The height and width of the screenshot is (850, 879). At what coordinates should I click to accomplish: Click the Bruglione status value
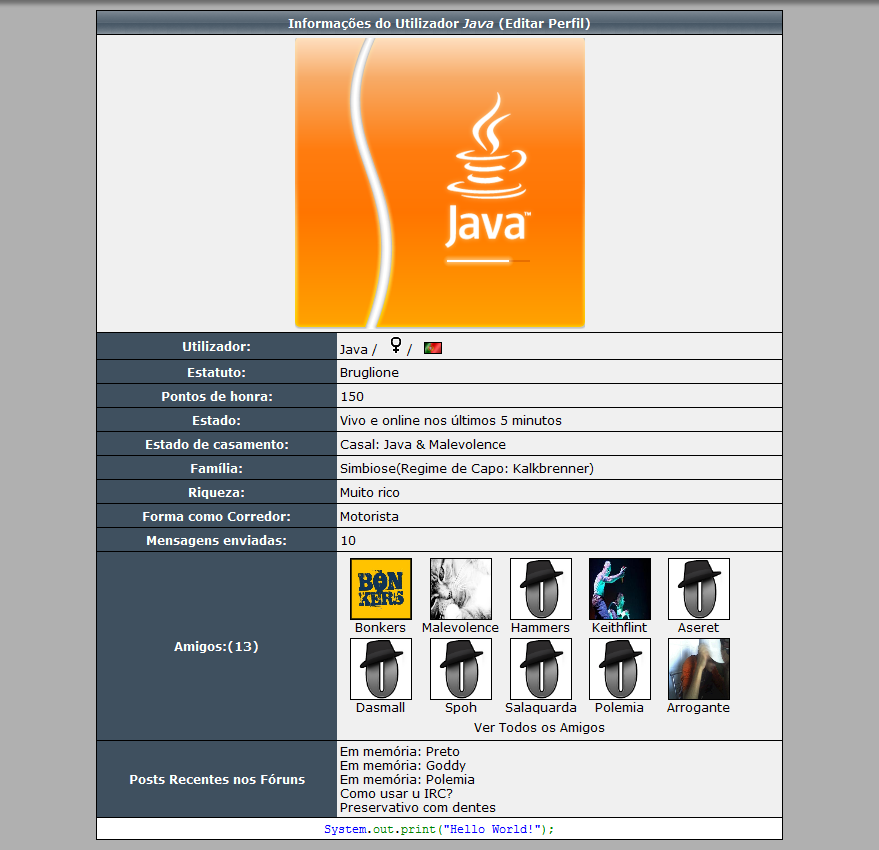(369, 372)
